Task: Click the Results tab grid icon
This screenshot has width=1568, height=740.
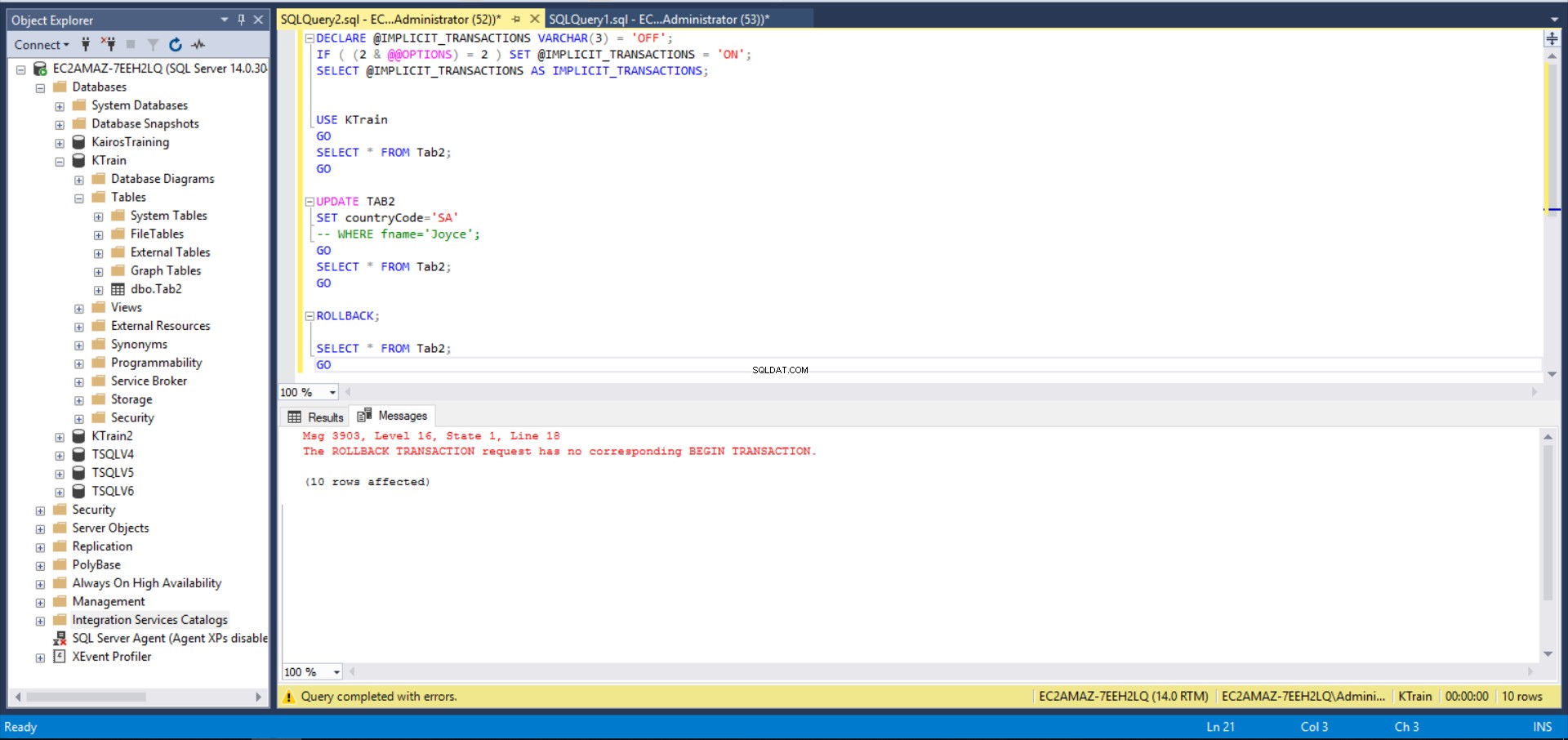Action: click(295, 417)
